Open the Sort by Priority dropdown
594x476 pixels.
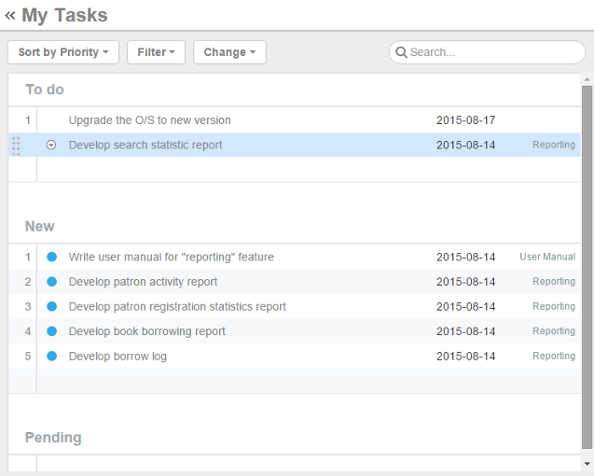(63, 52)
